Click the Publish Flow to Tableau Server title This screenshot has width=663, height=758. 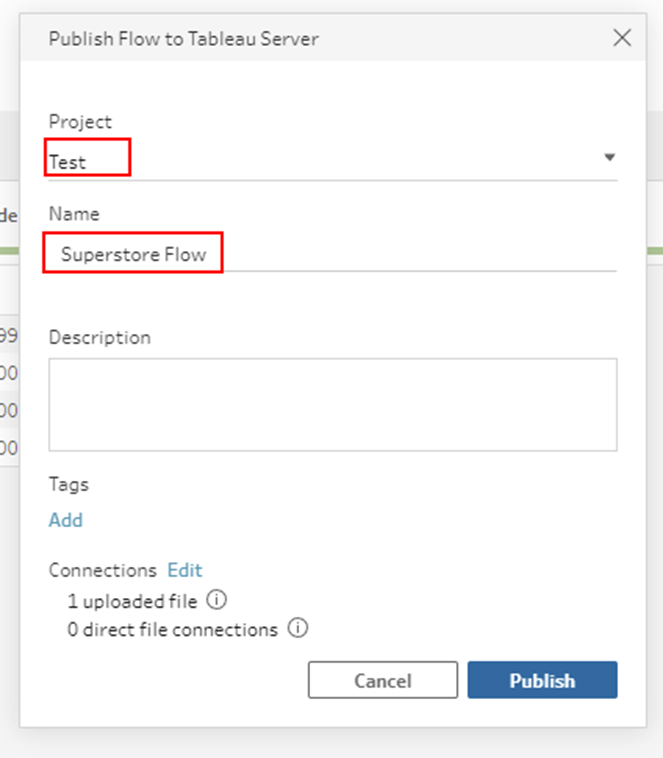[184, 39]
